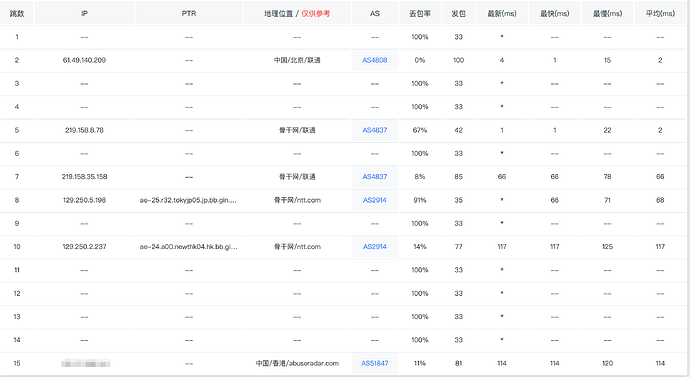The height and width of the screenshot is (377, 690).
Task: Click hop number 1 cell
Action: point(17,37)
